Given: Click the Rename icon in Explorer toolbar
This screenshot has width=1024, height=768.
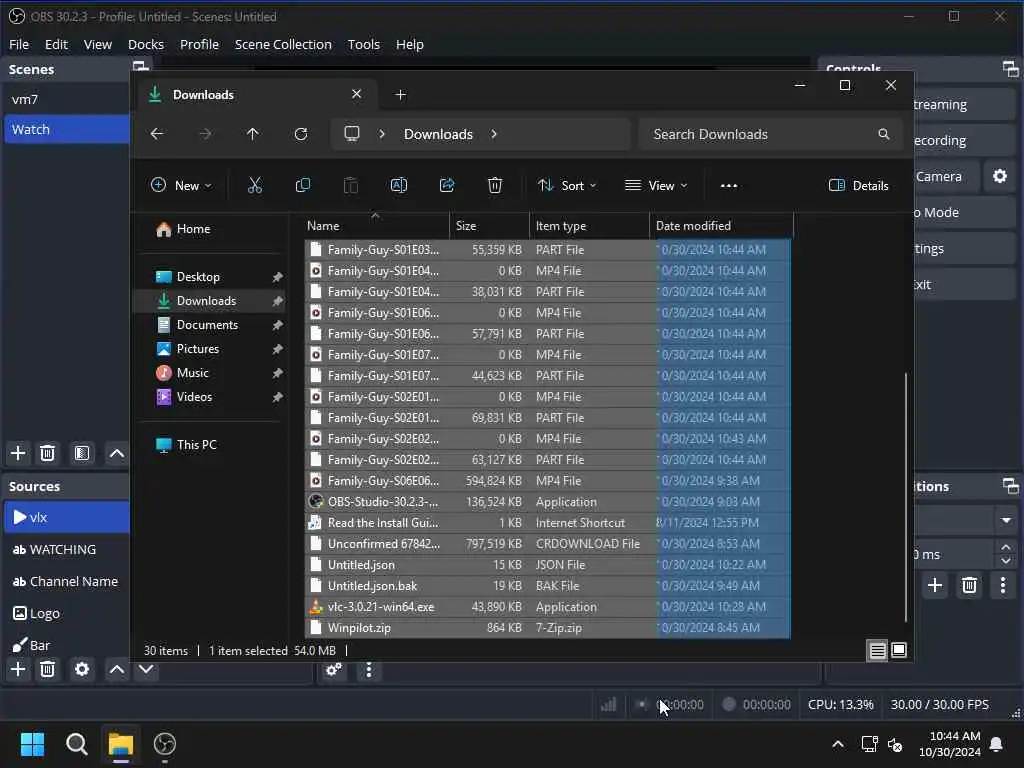Looking at the screenshot, I should pyautogui.click(x=399, y=185).
